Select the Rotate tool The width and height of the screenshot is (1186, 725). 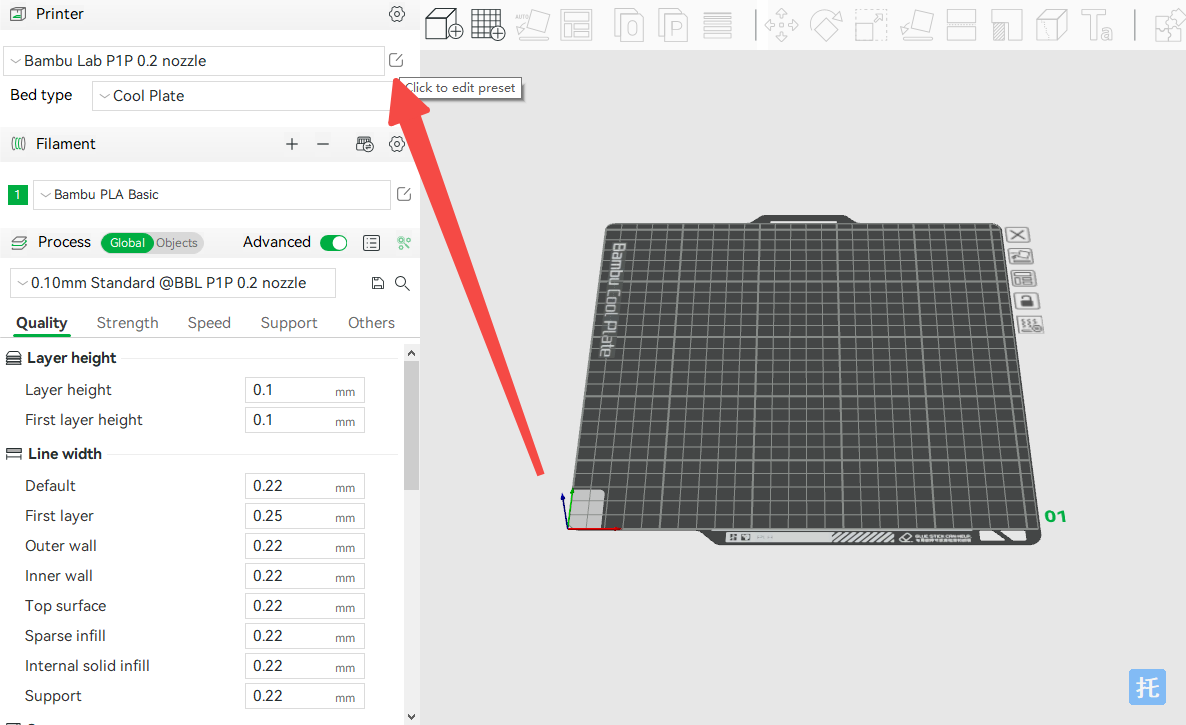pyautogui.click(x=826, y=25)
